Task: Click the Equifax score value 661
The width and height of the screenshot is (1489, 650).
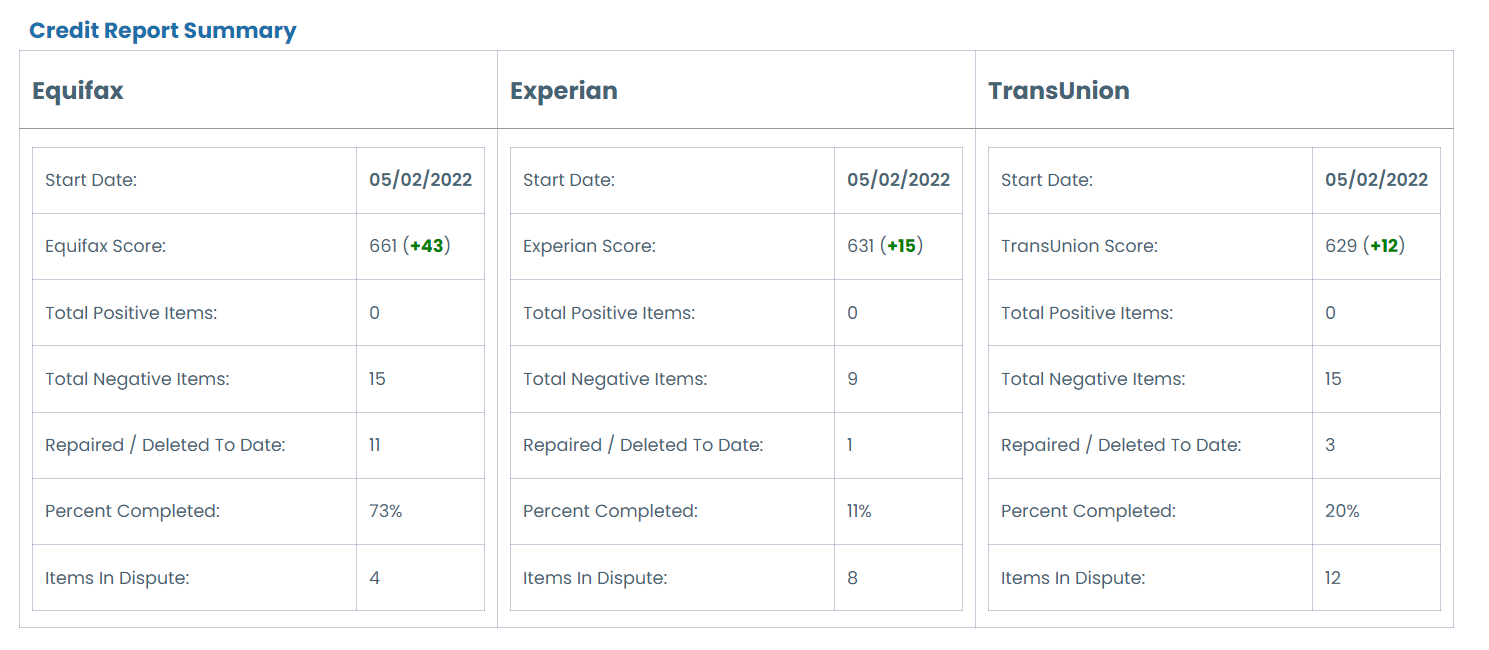Action: coord(383,246)
